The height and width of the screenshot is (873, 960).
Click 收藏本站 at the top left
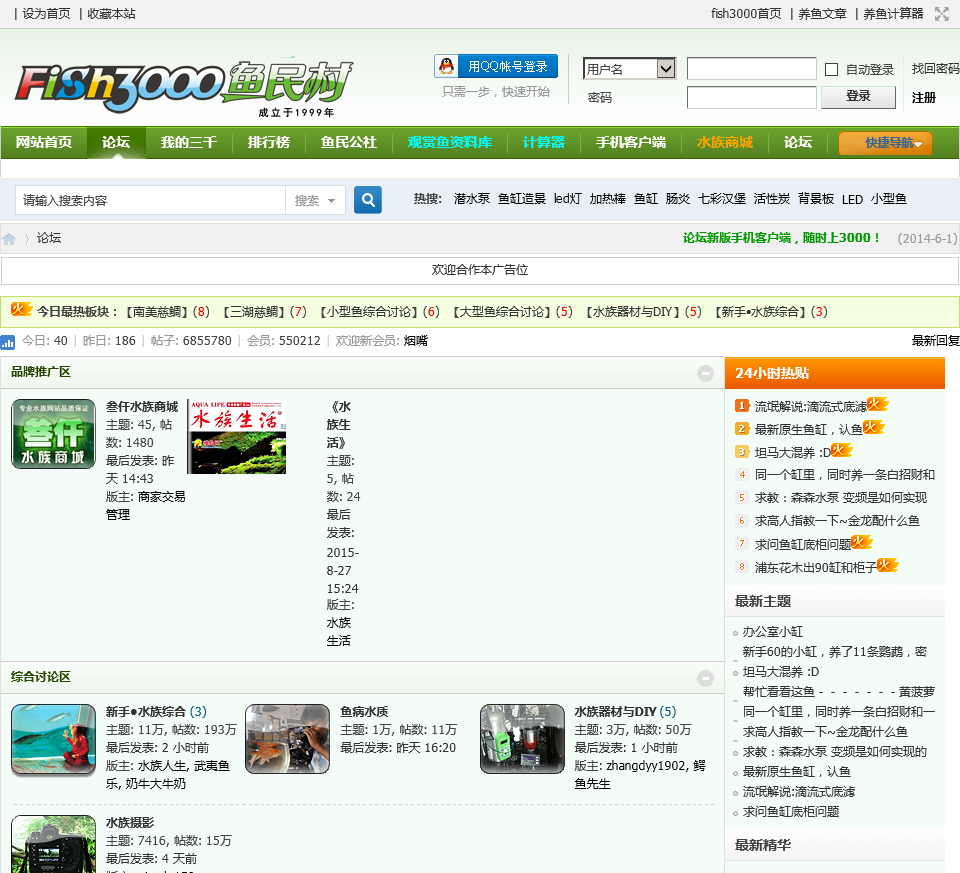click(x=111, y=13)
